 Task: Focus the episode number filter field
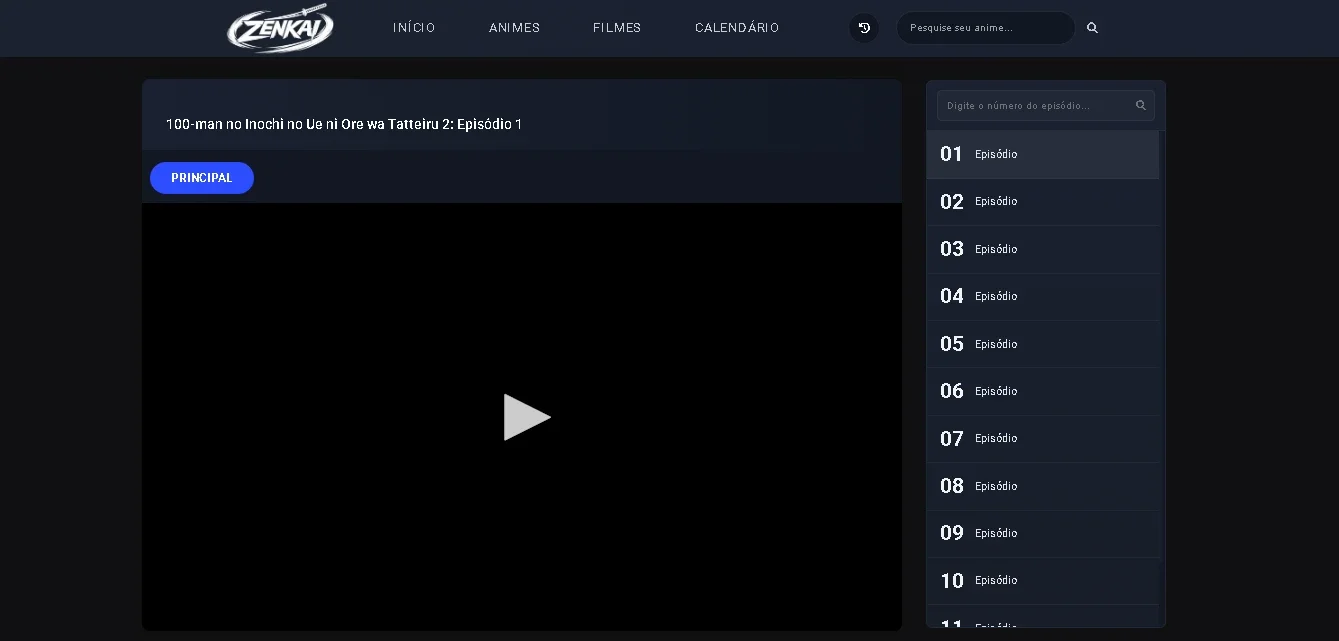(1046, 105)
